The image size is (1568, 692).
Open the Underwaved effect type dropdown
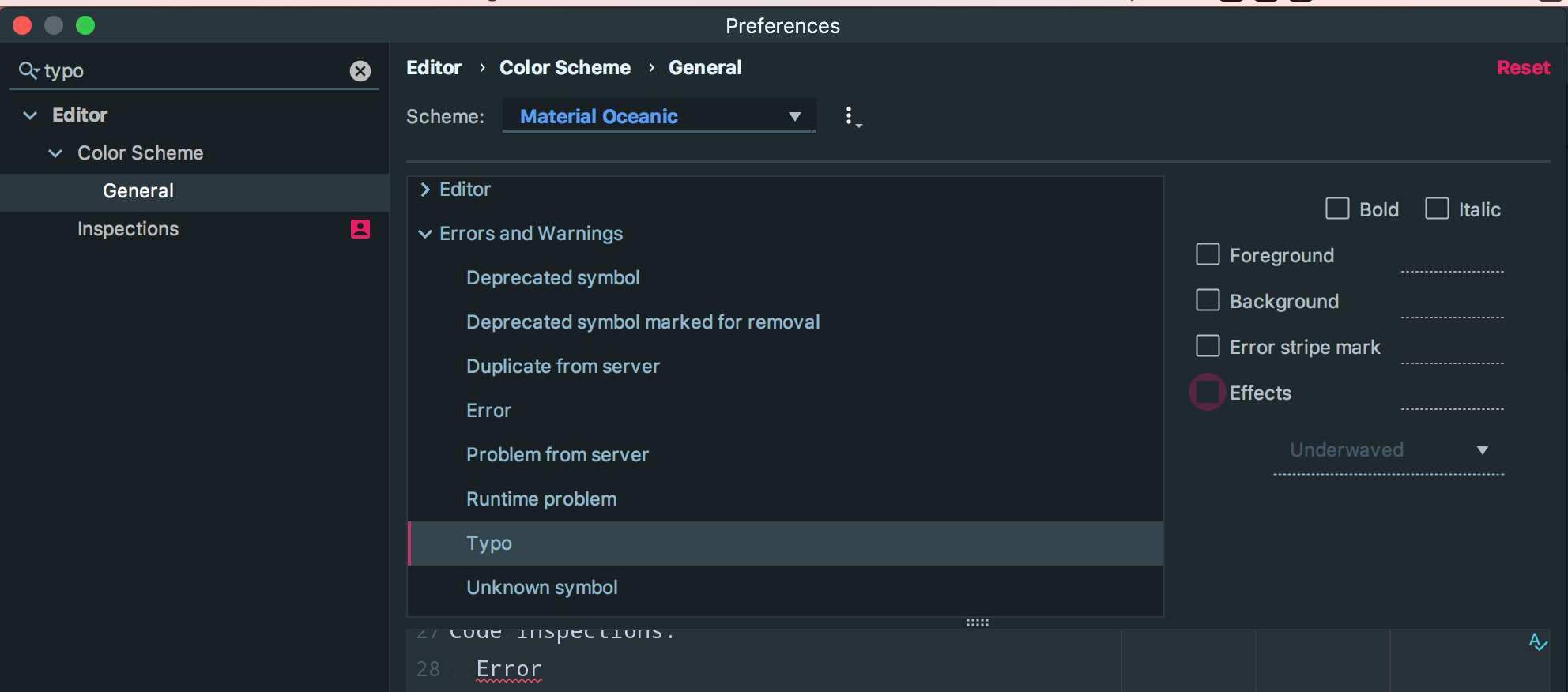point(1388,450)
